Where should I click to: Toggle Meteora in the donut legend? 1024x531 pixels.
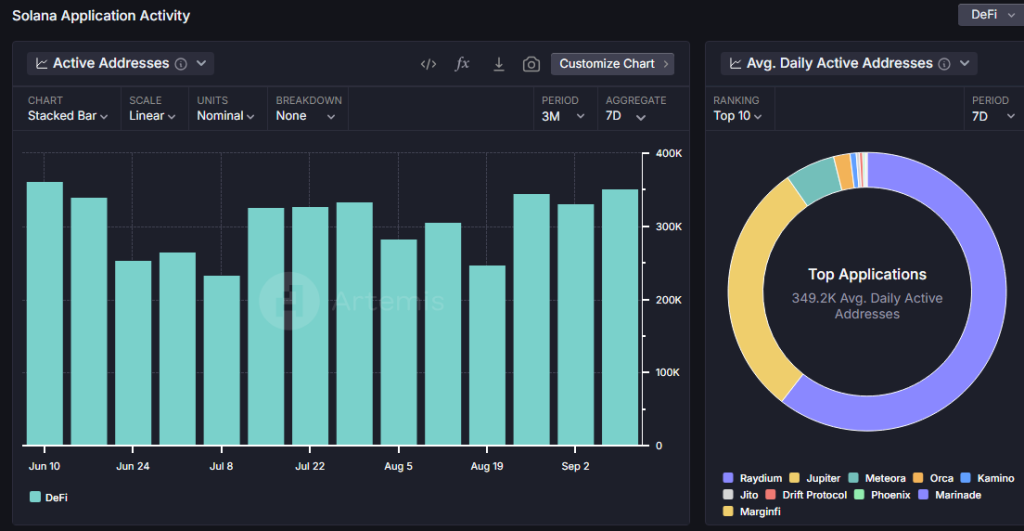click(877, 478)
